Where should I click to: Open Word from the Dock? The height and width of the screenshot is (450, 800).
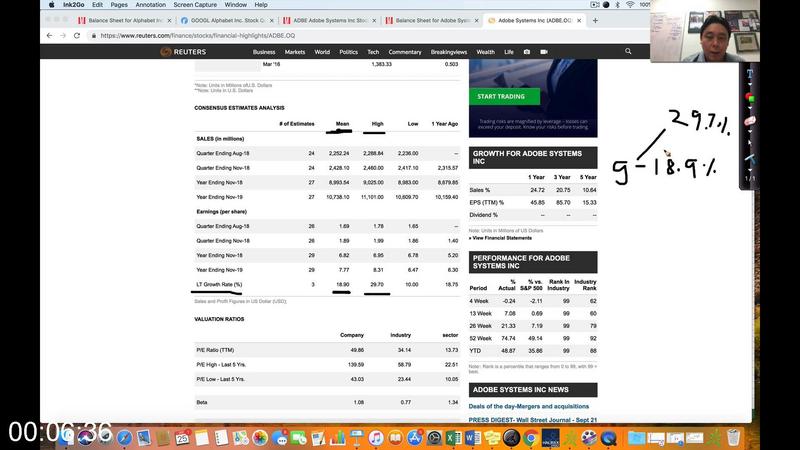[x=472, y=438]
